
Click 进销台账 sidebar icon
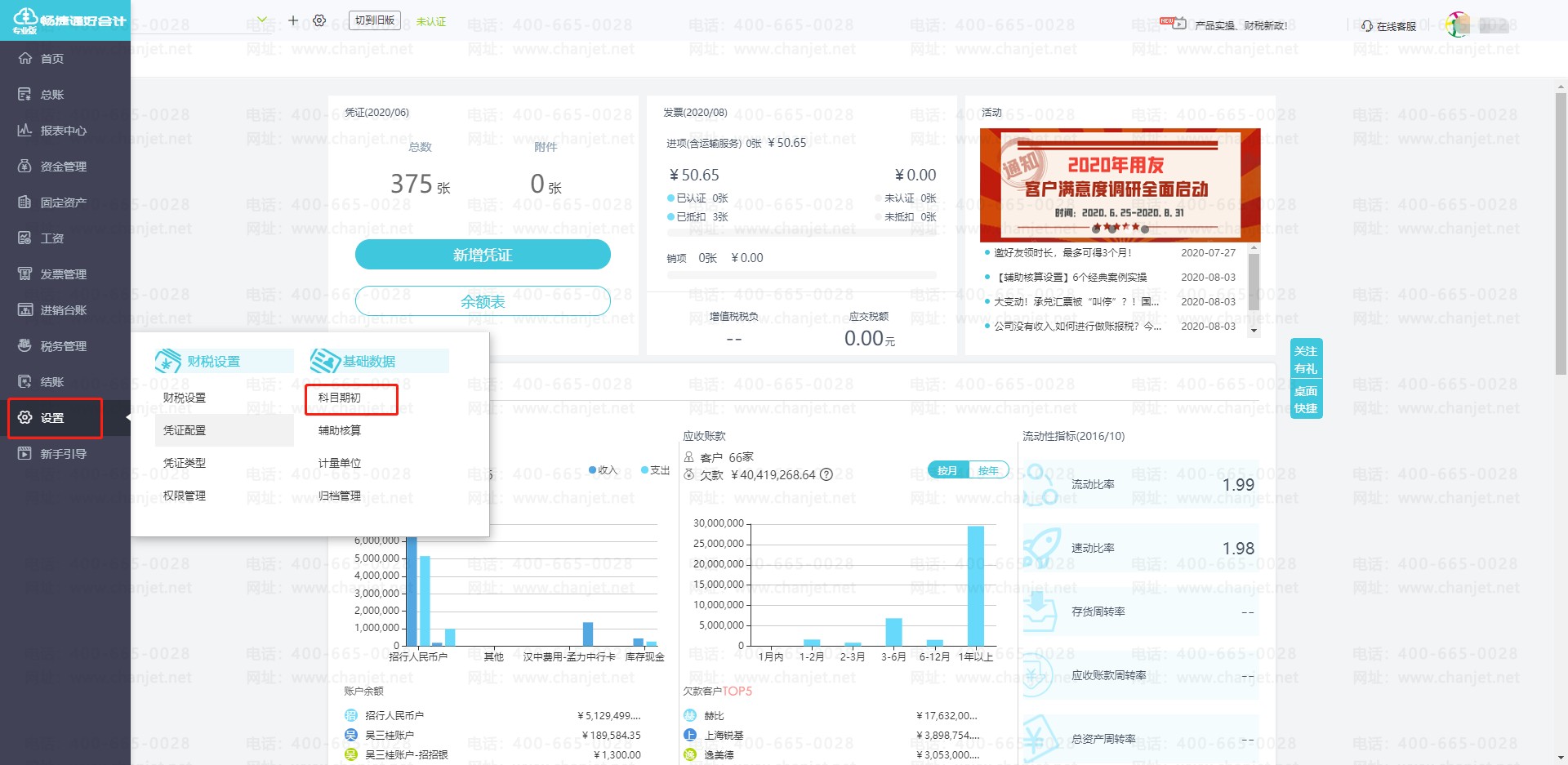tap(24, 309)
